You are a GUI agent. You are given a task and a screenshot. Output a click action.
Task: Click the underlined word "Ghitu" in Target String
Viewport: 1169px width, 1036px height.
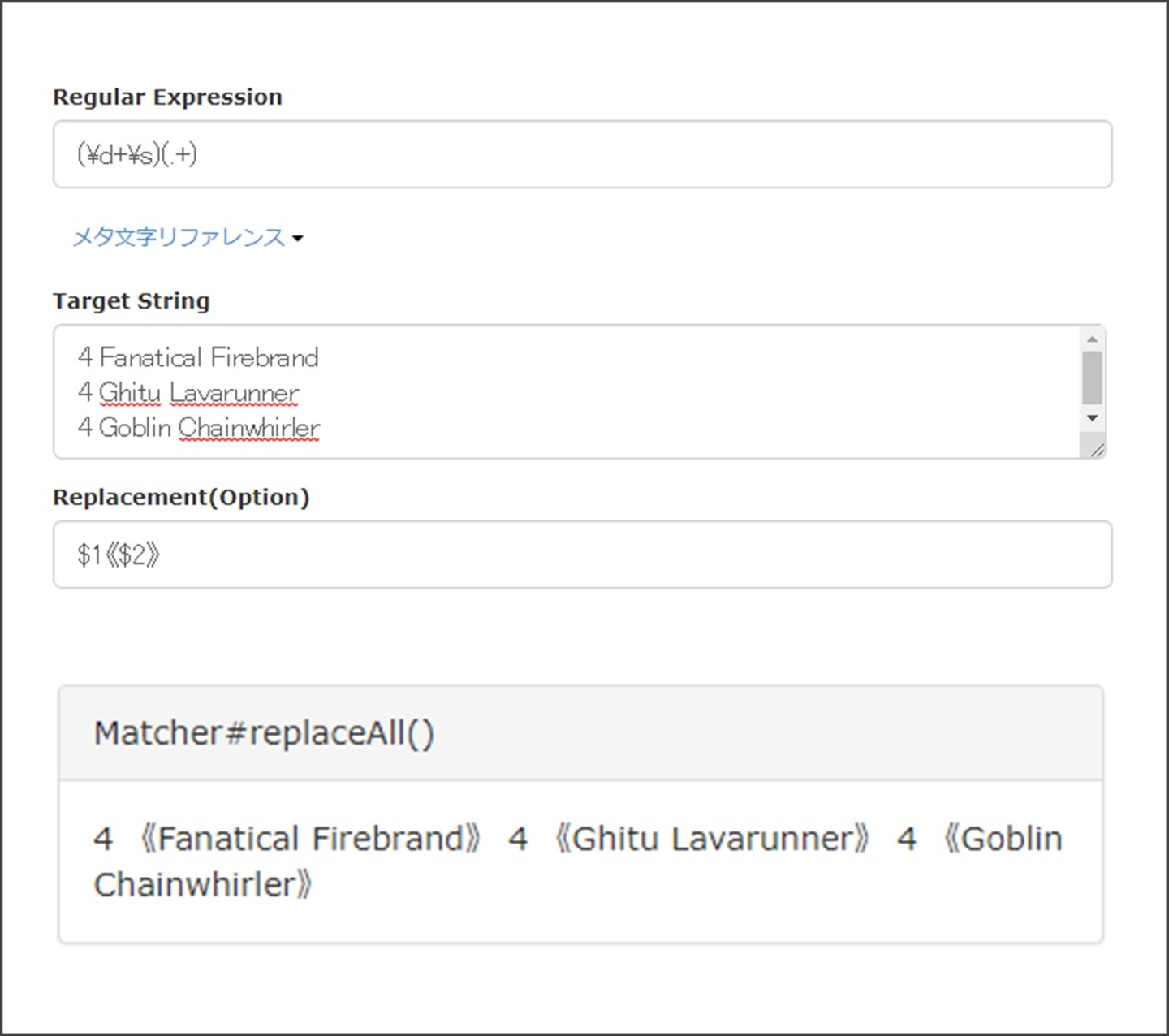pos(130,393)
